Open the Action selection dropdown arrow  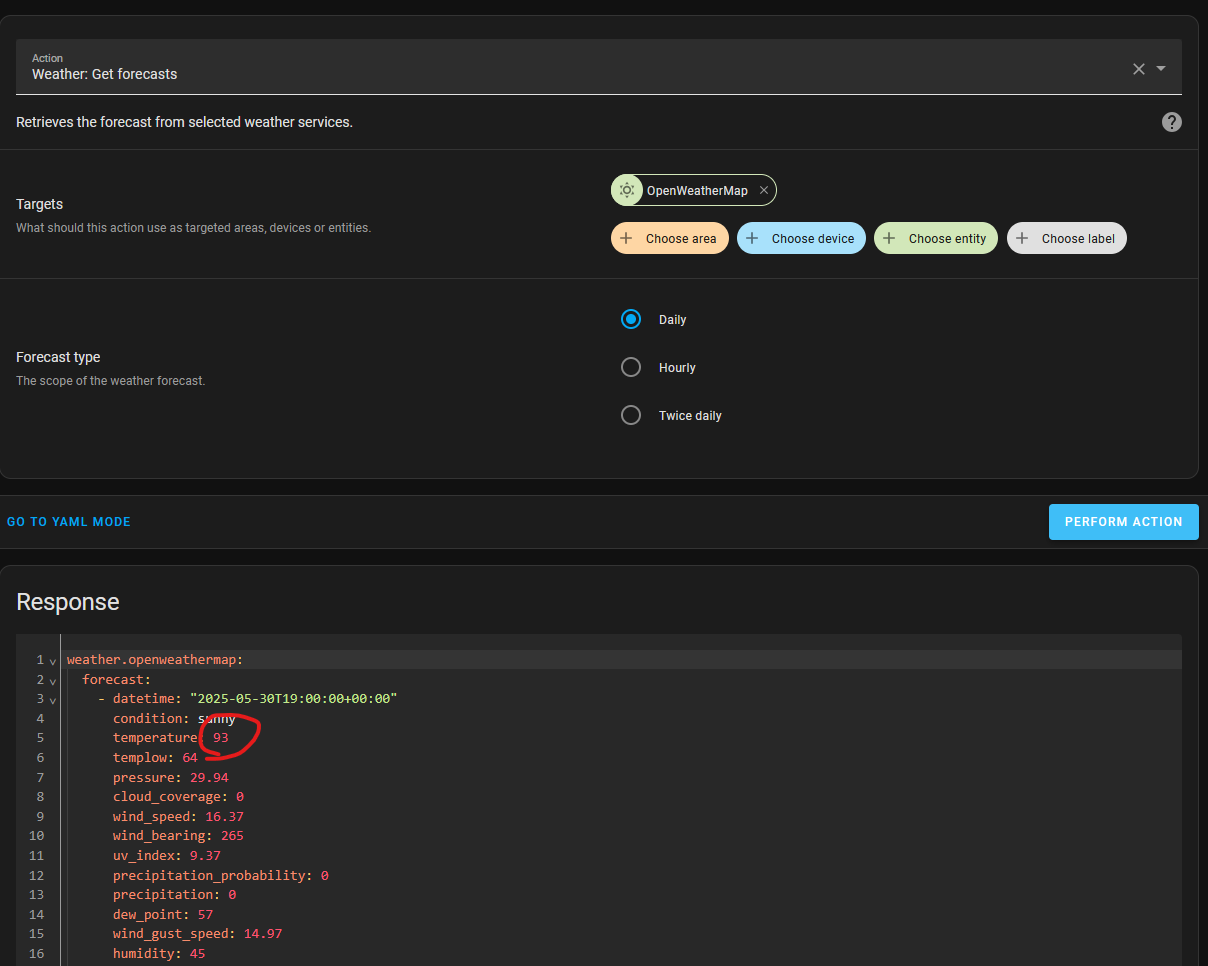(1160, 69)
